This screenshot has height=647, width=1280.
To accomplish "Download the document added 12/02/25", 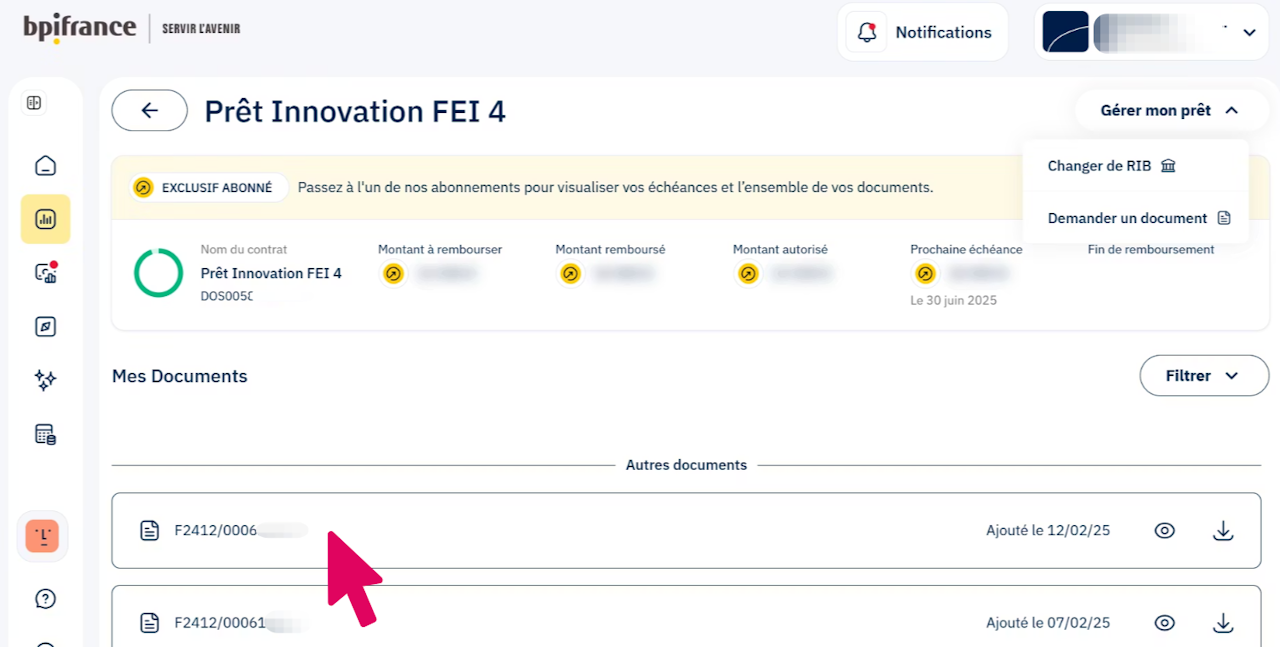I will (x=1223, y=531).
